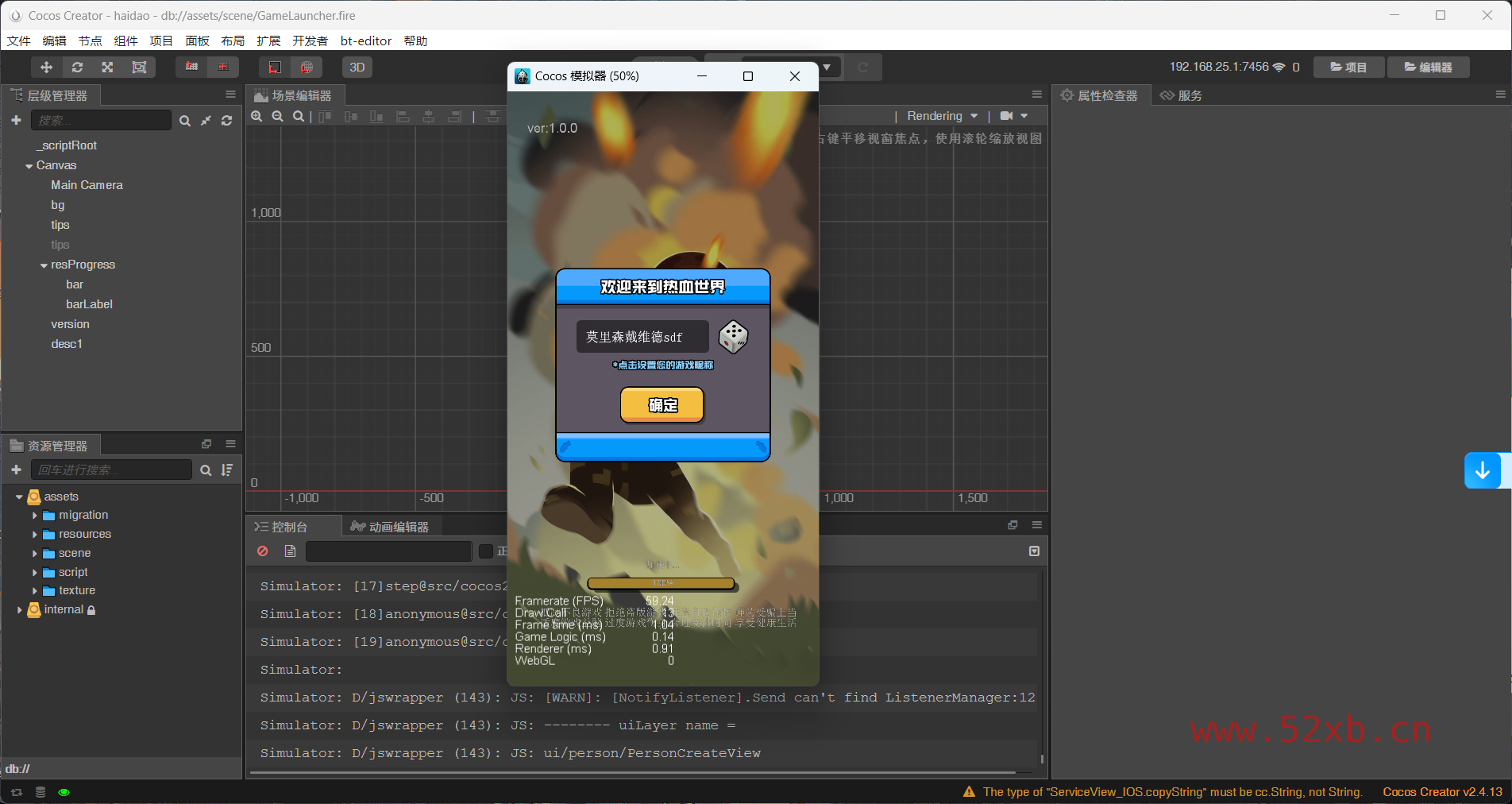The width and height of the screenshot is (1512, 804).
Task: Select the move transform tool
Action: point(46,68)
